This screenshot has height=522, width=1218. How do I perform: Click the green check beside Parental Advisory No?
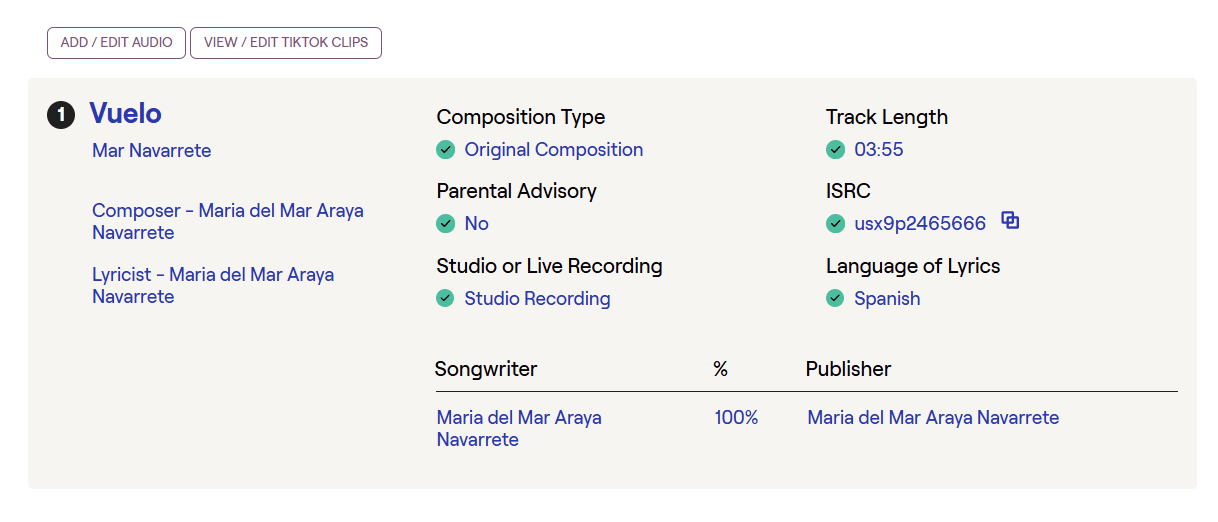pyautogui.click(x=446, y=224)
